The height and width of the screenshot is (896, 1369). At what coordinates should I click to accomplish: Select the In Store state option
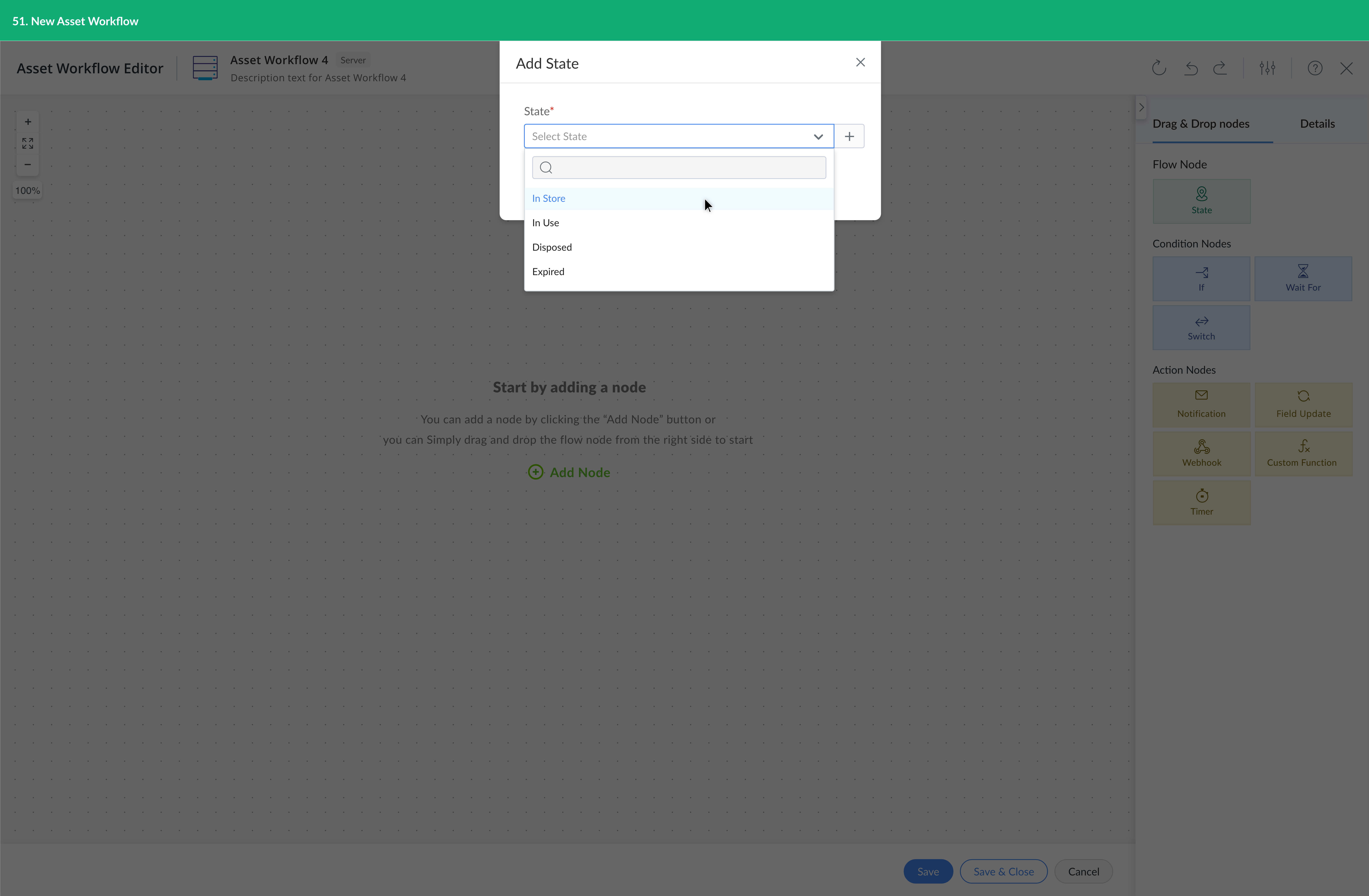(679, 198)
